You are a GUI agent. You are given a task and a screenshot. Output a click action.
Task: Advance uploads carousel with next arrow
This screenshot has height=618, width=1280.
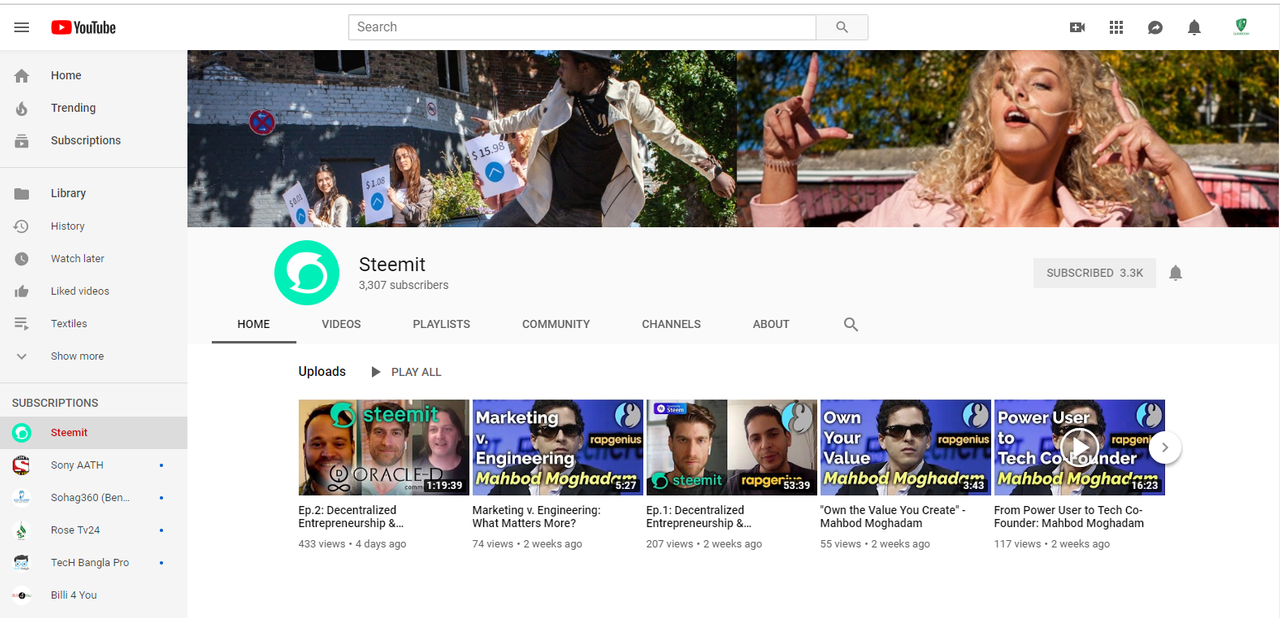[1165, 448]
